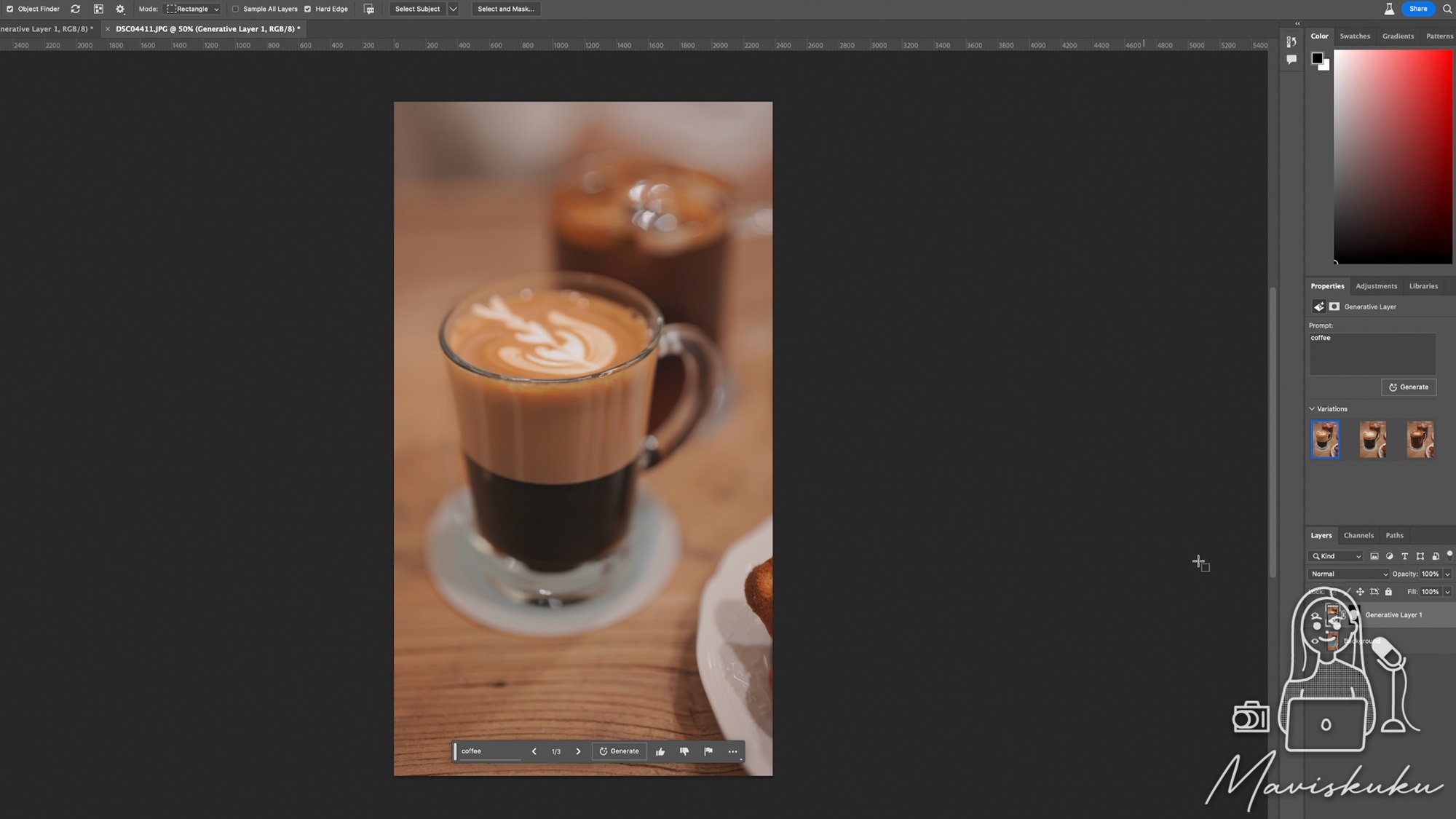Switch to the Libraries tab

click(1423, 286)
